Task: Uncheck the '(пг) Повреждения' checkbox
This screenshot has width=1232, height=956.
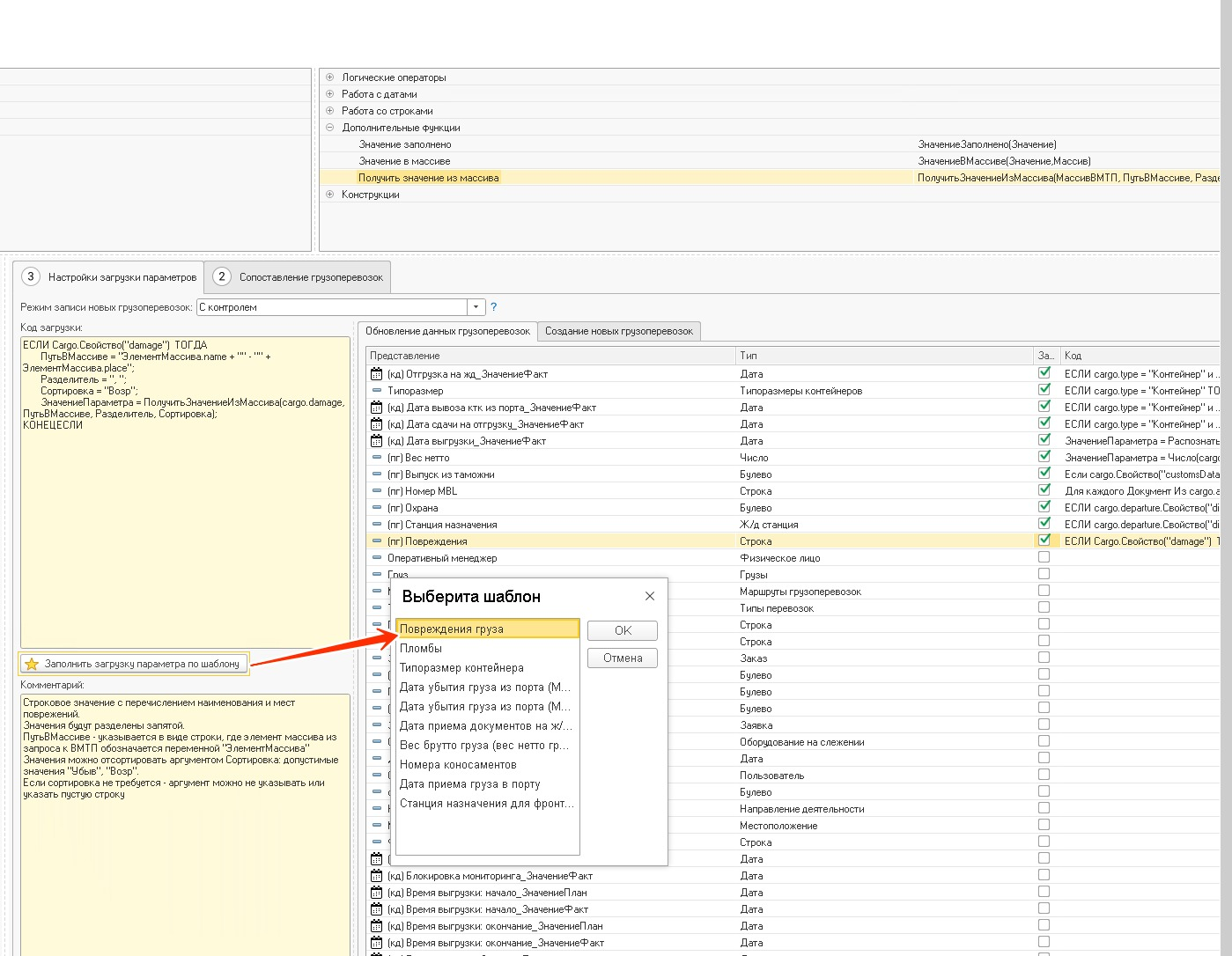Action: (1044, 541)
